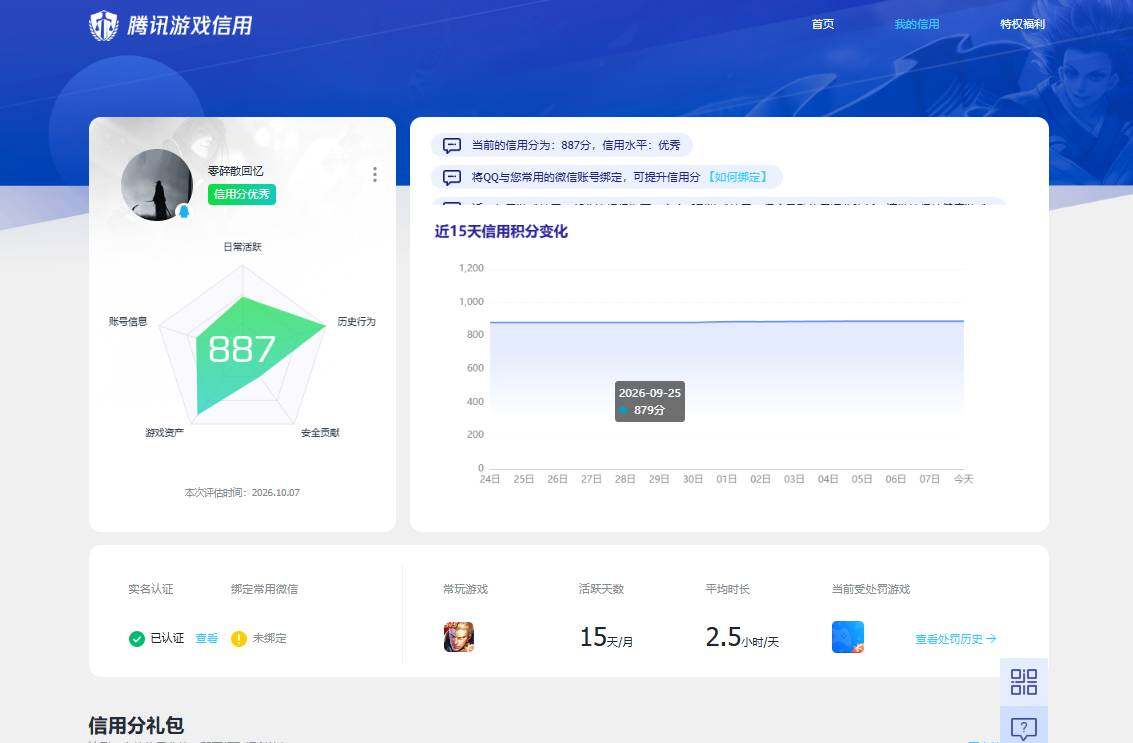Screen dimensions: 1133x743
Task: Click the 日常活跃 radar axis label
Action: (x=243, y=247)
